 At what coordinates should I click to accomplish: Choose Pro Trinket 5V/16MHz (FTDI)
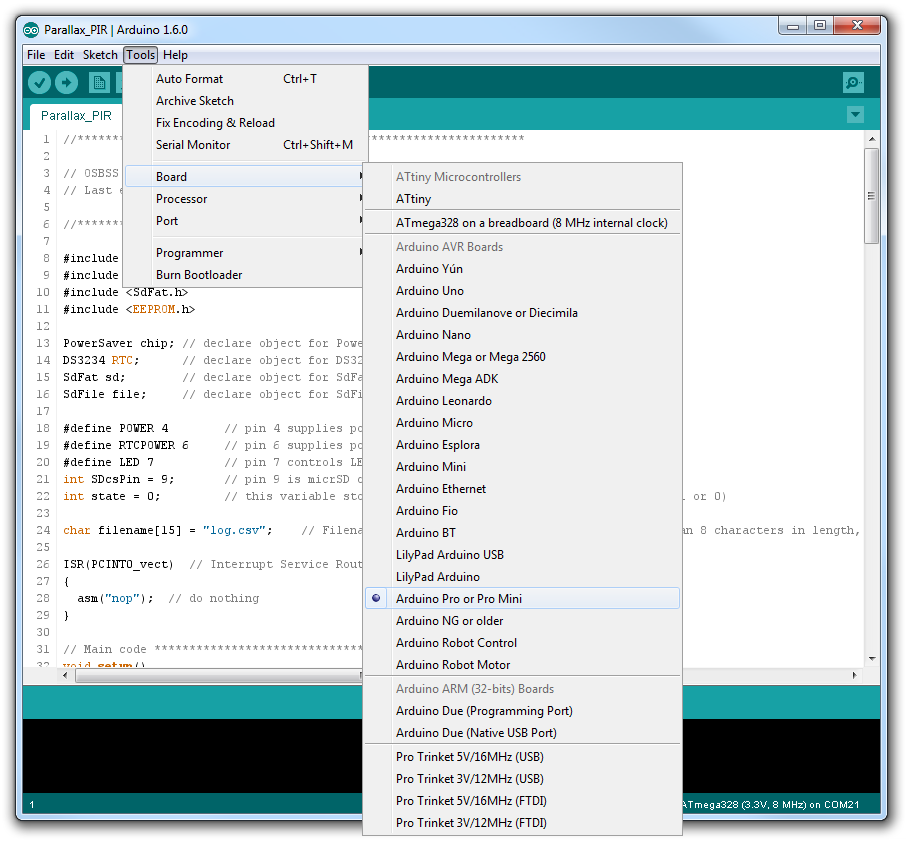point(522,801)
